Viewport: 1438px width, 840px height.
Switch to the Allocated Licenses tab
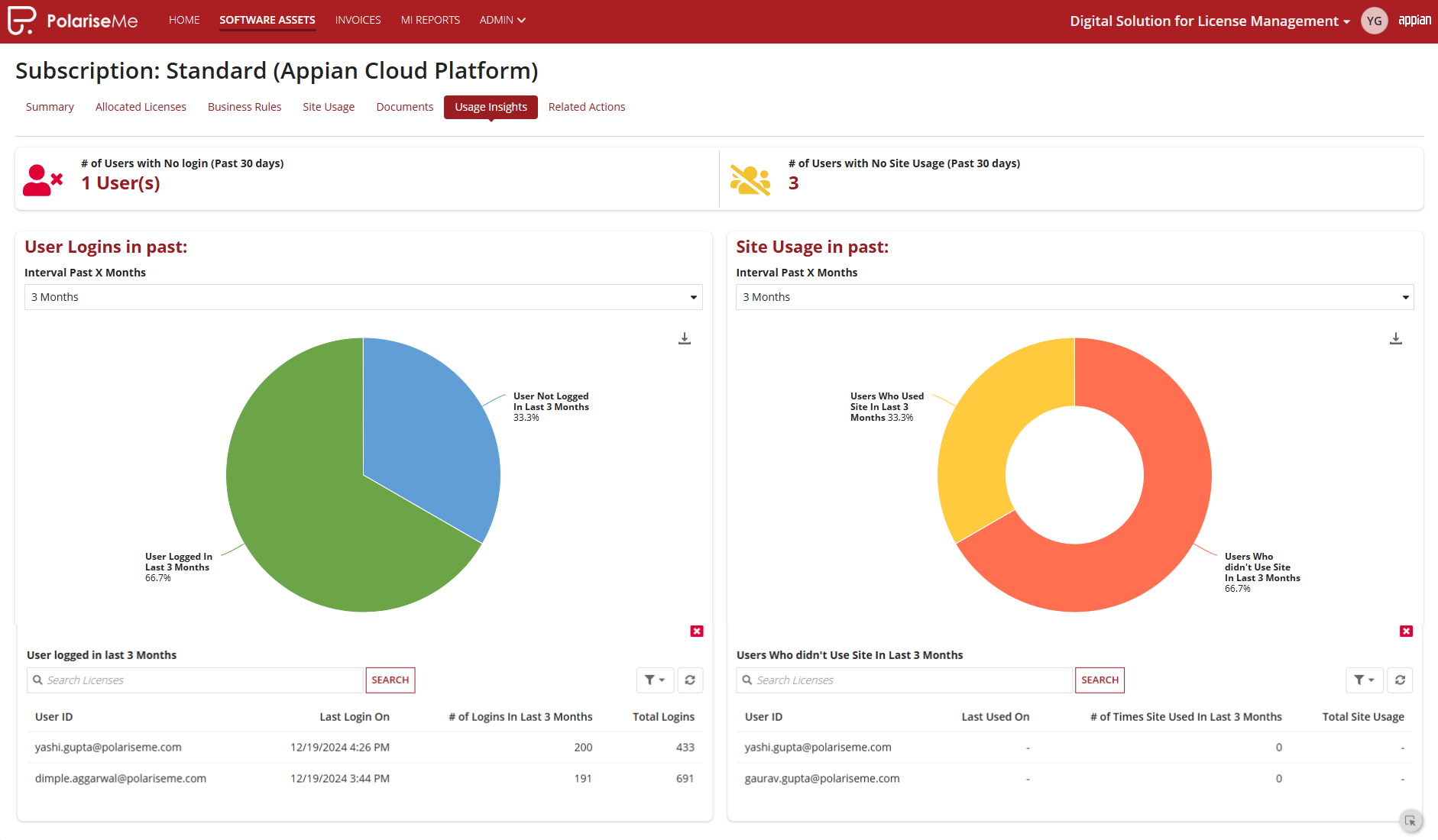coord(141,107)
